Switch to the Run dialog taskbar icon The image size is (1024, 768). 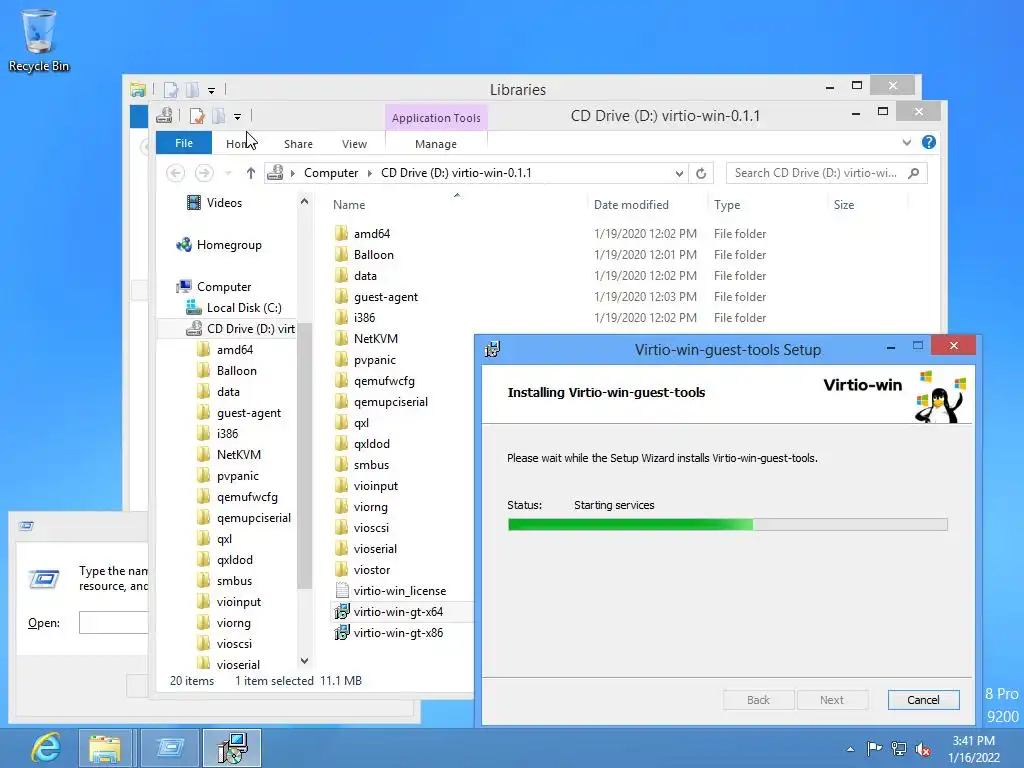point(170,748)
